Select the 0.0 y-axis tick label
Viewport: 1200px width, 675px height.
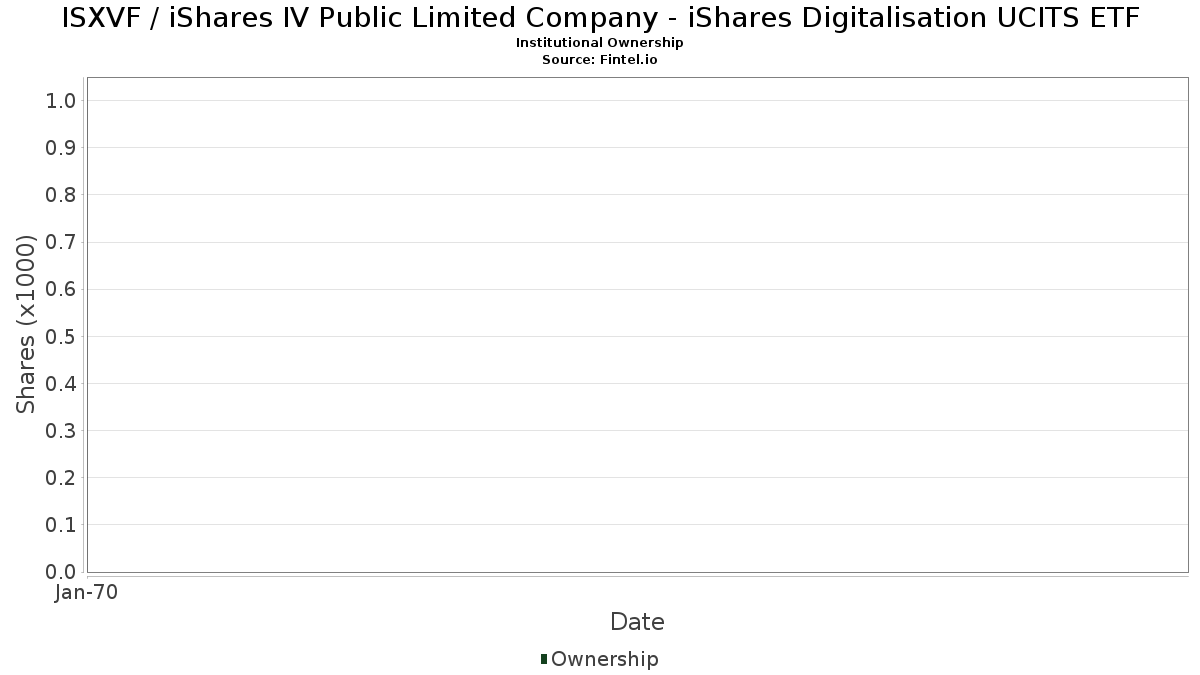61,572
